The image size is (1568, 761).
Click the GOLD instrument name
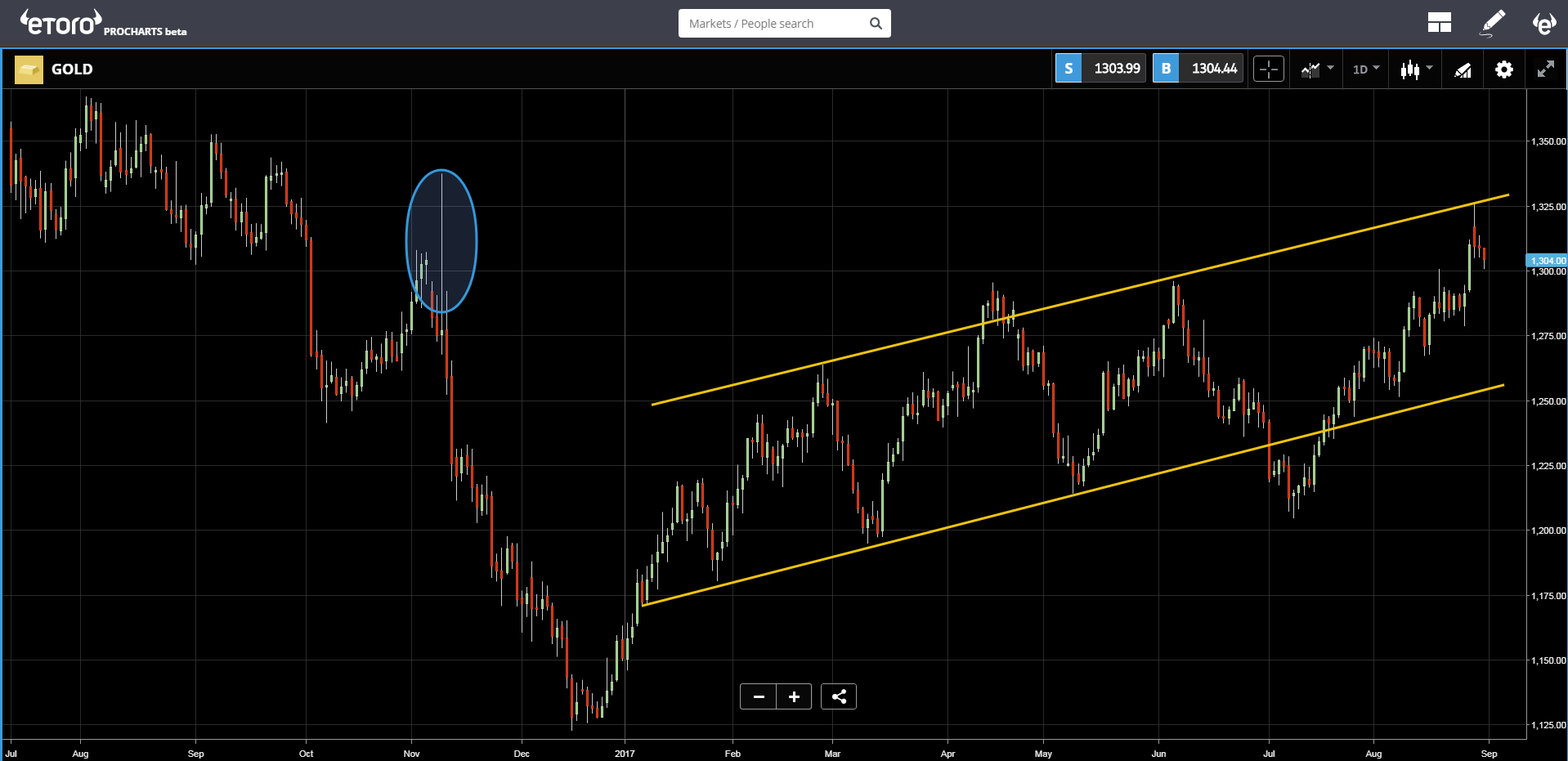pos(72,69)
